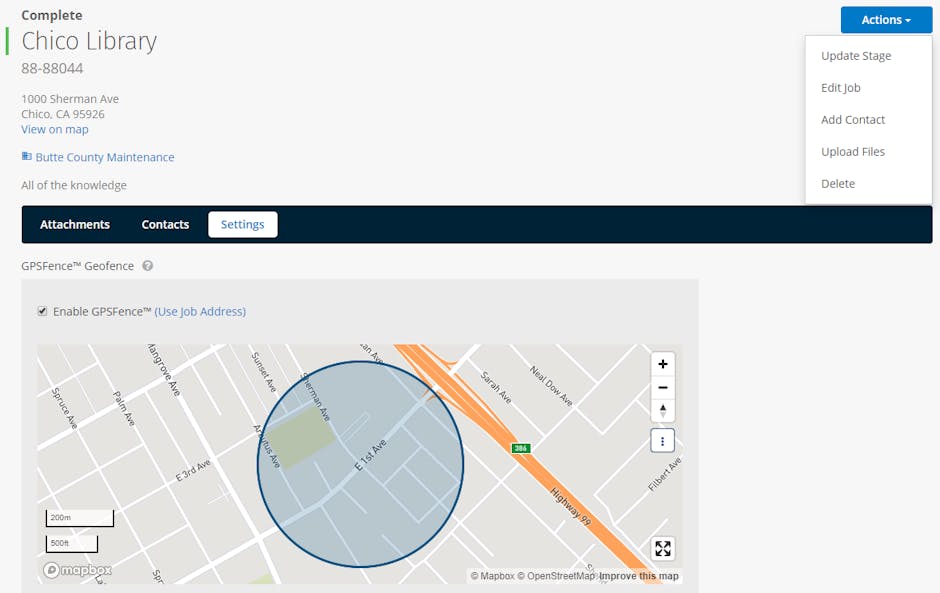Expand the map to fullscreen
940x593 pixels.
click(x=662, y=548)
